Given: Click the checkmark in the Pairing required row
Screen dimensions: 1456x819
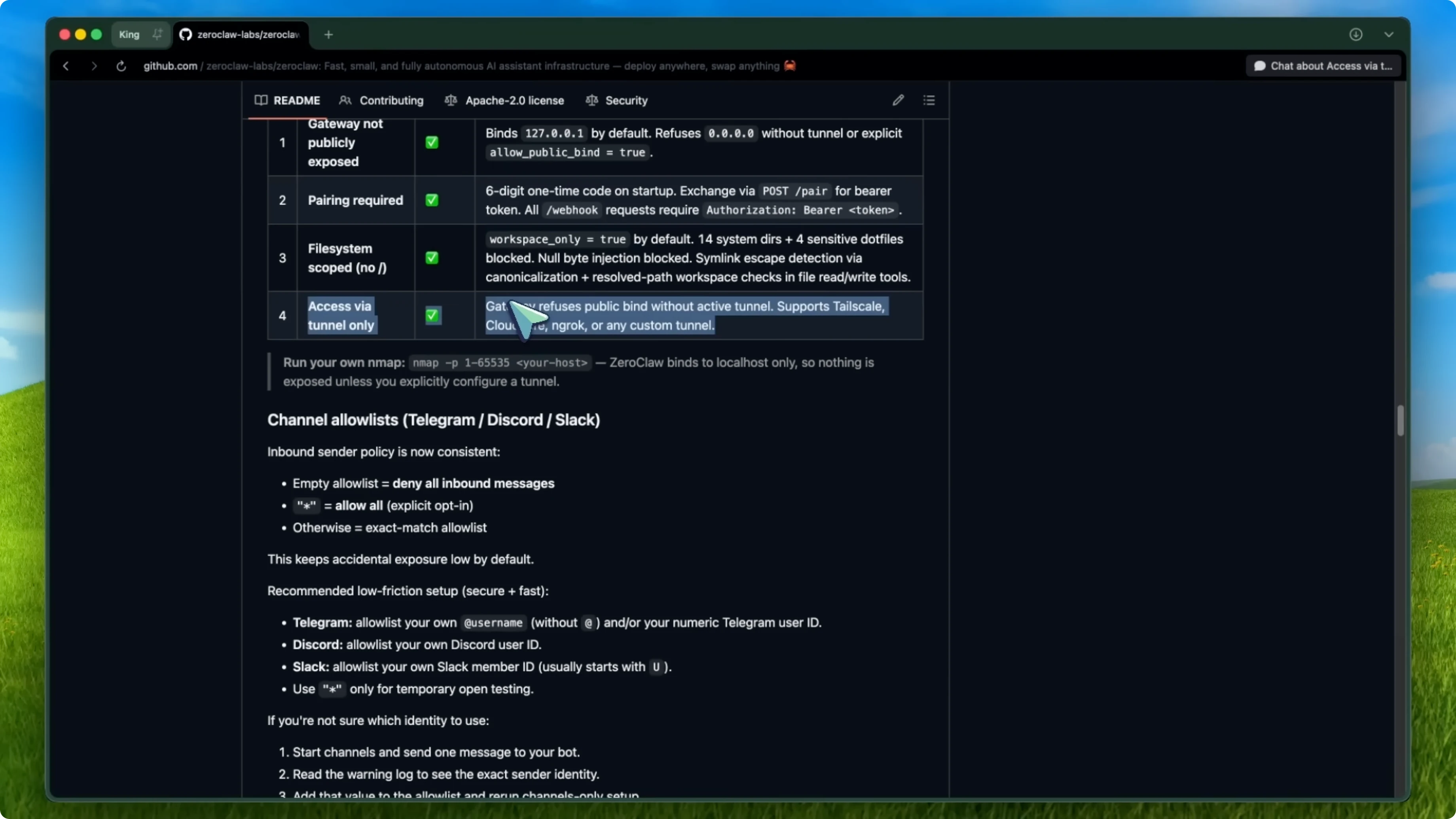Looking at the screenshot, I should coord(432,200).
